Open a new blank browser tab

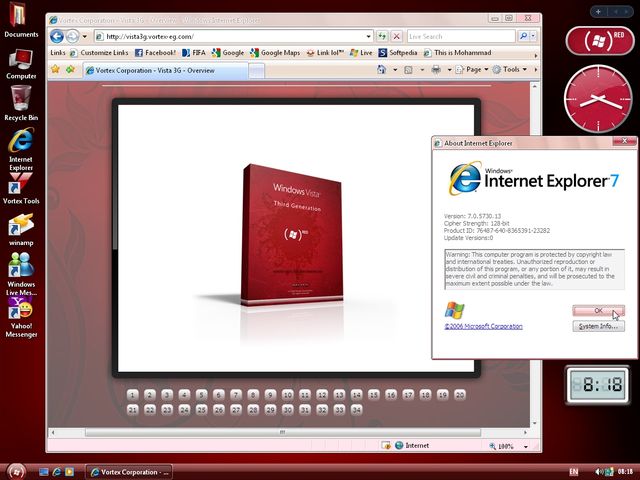click(256, 71)
